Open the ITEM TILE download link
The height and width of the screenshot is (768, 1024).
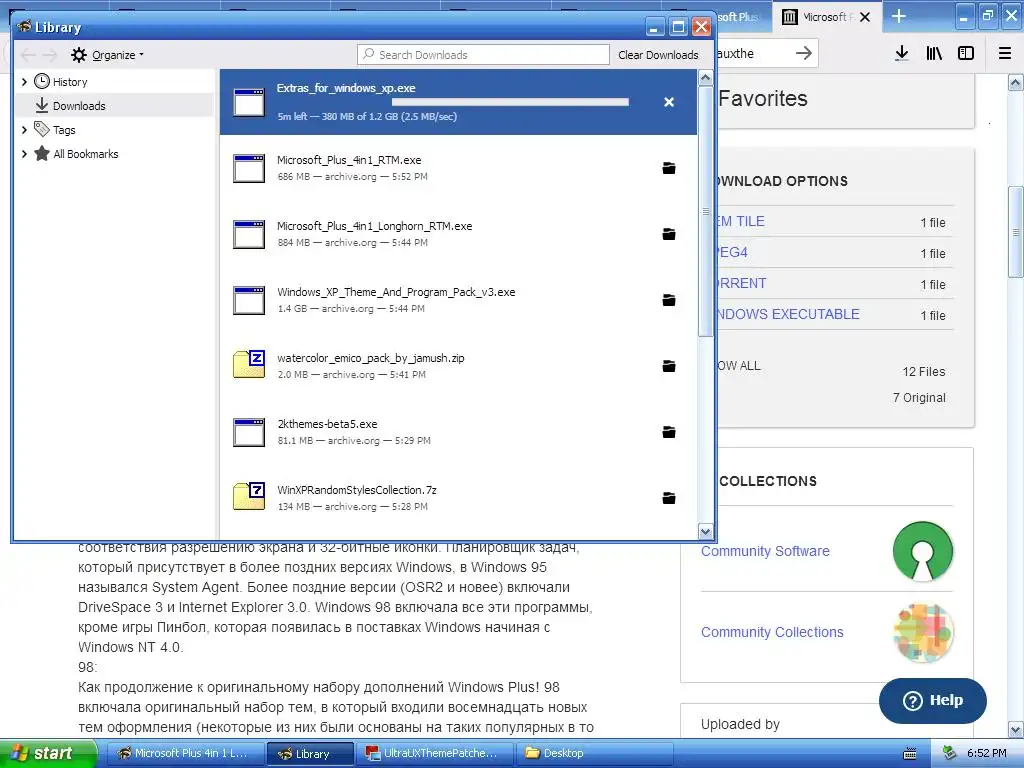741,221
